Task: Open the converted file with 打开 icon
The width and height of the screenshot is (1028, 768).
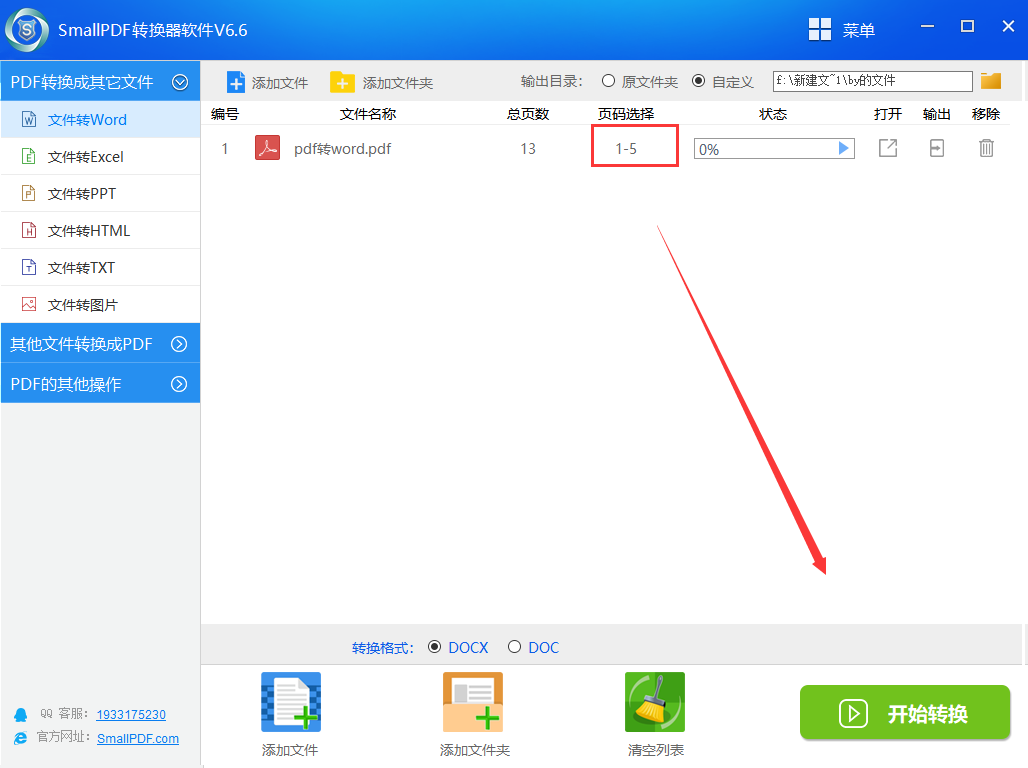Action: [888, 148]
